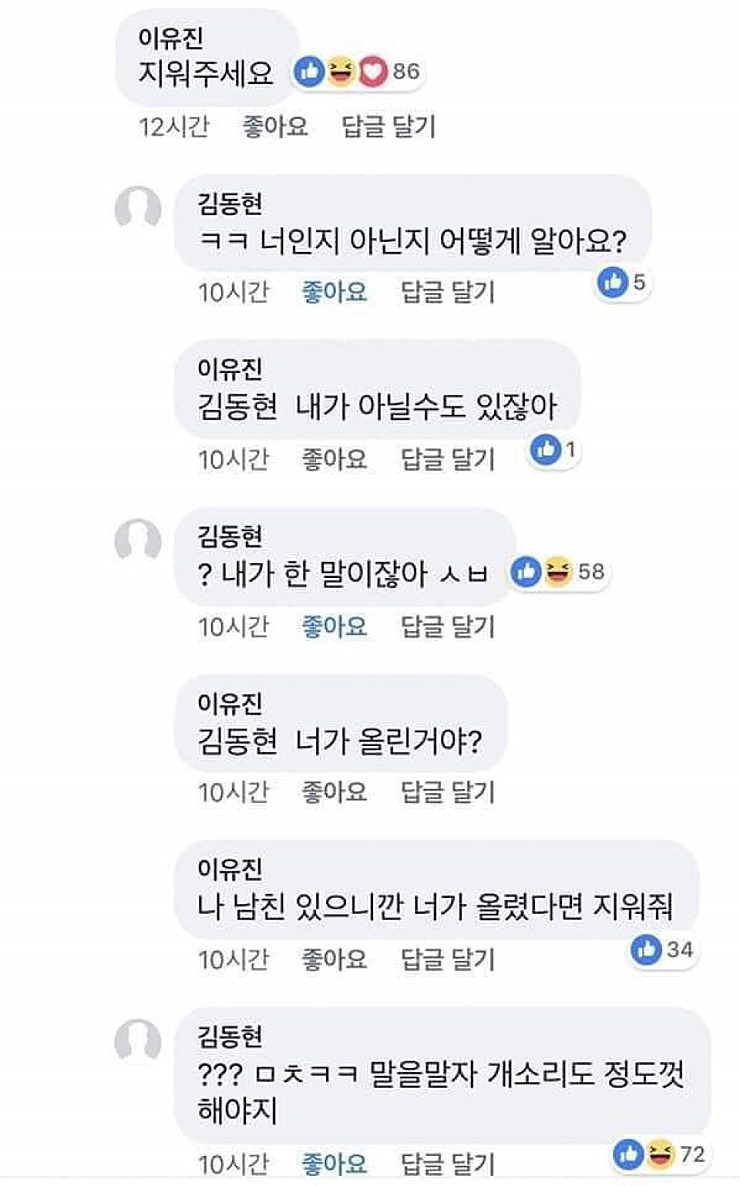
Task: Click 김동현's avatar on the 내가 한 말이잖아 comment
Action: (138, 542)
